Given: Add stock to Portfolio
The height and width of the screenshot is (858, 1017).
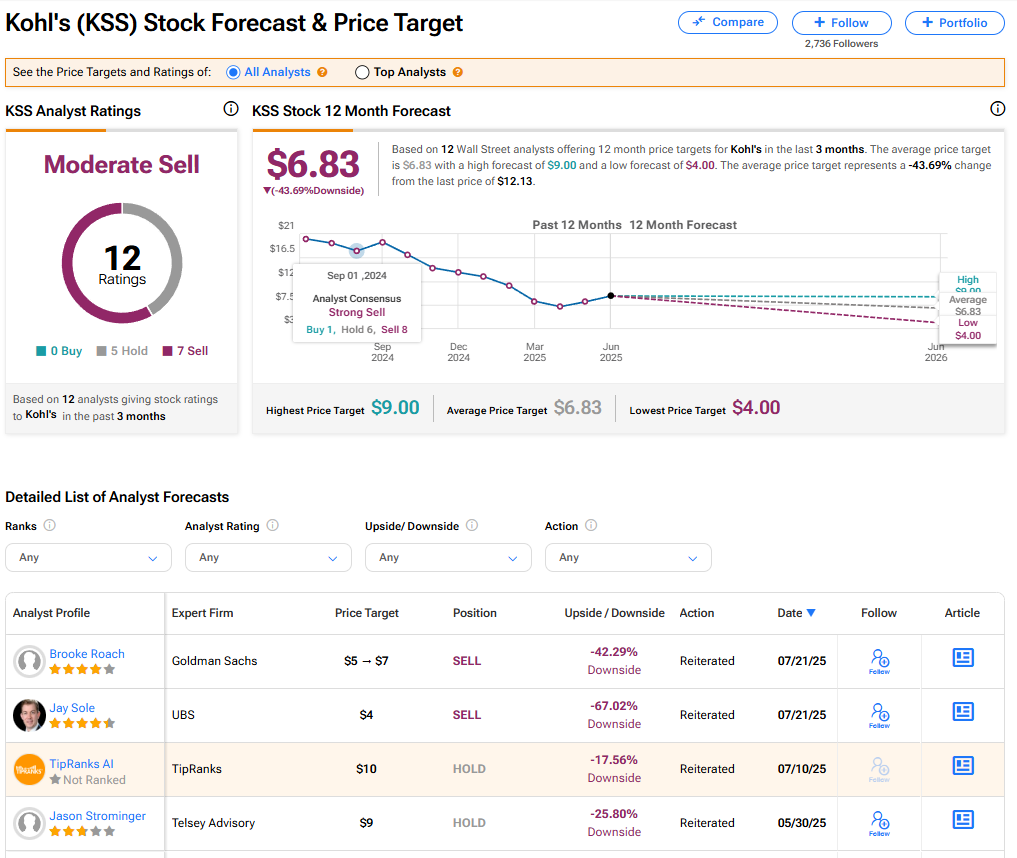Looking at the screenshot, I should (954, 22).
